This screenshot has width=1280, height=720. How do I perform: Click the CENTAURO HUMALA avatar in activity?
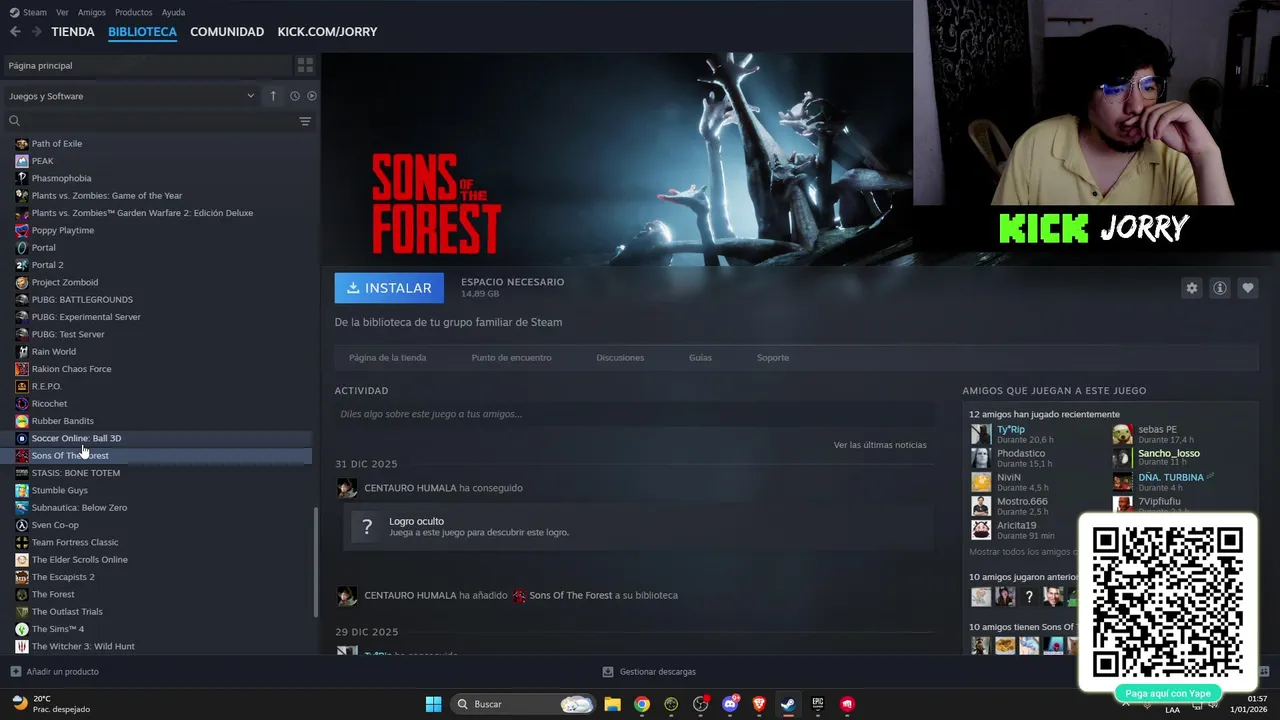coord(347,488)
